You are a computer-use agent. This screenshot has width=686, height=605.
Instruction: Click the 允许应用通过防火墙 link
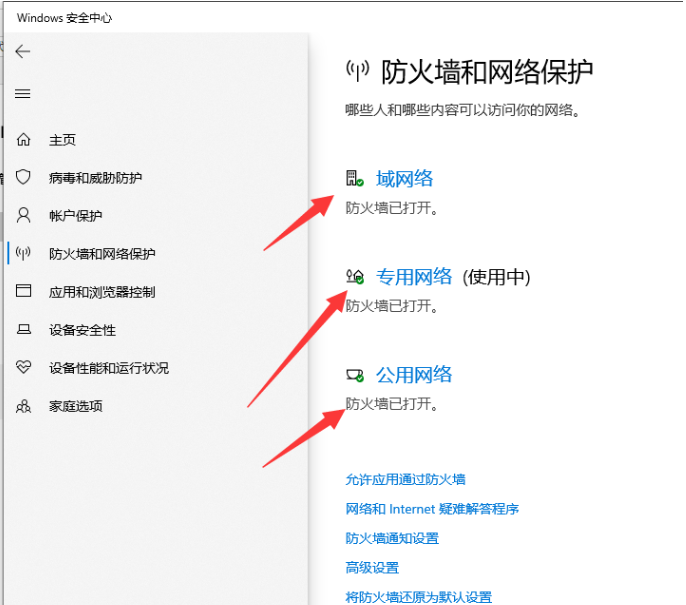click(x=405, y=480)
